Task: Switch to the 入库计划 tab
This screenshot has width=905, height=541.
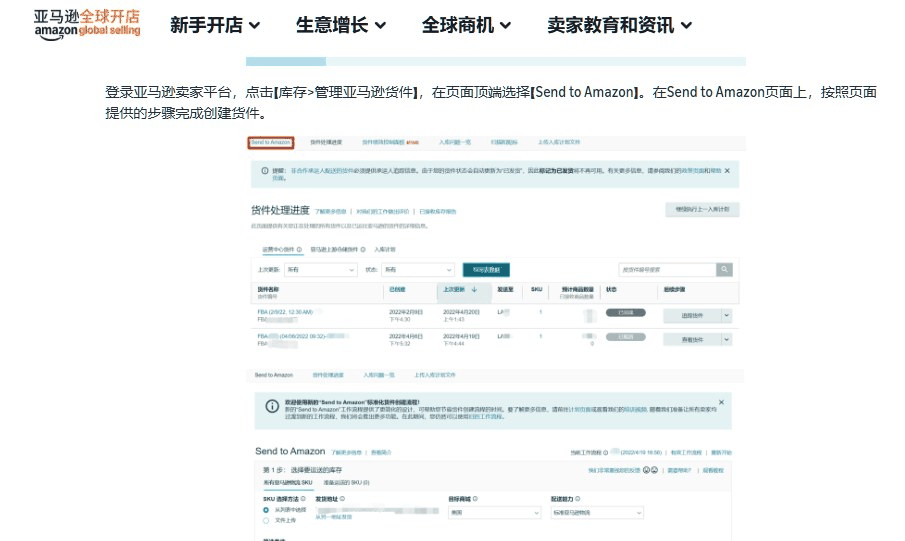Action: [x=385, y=249]
